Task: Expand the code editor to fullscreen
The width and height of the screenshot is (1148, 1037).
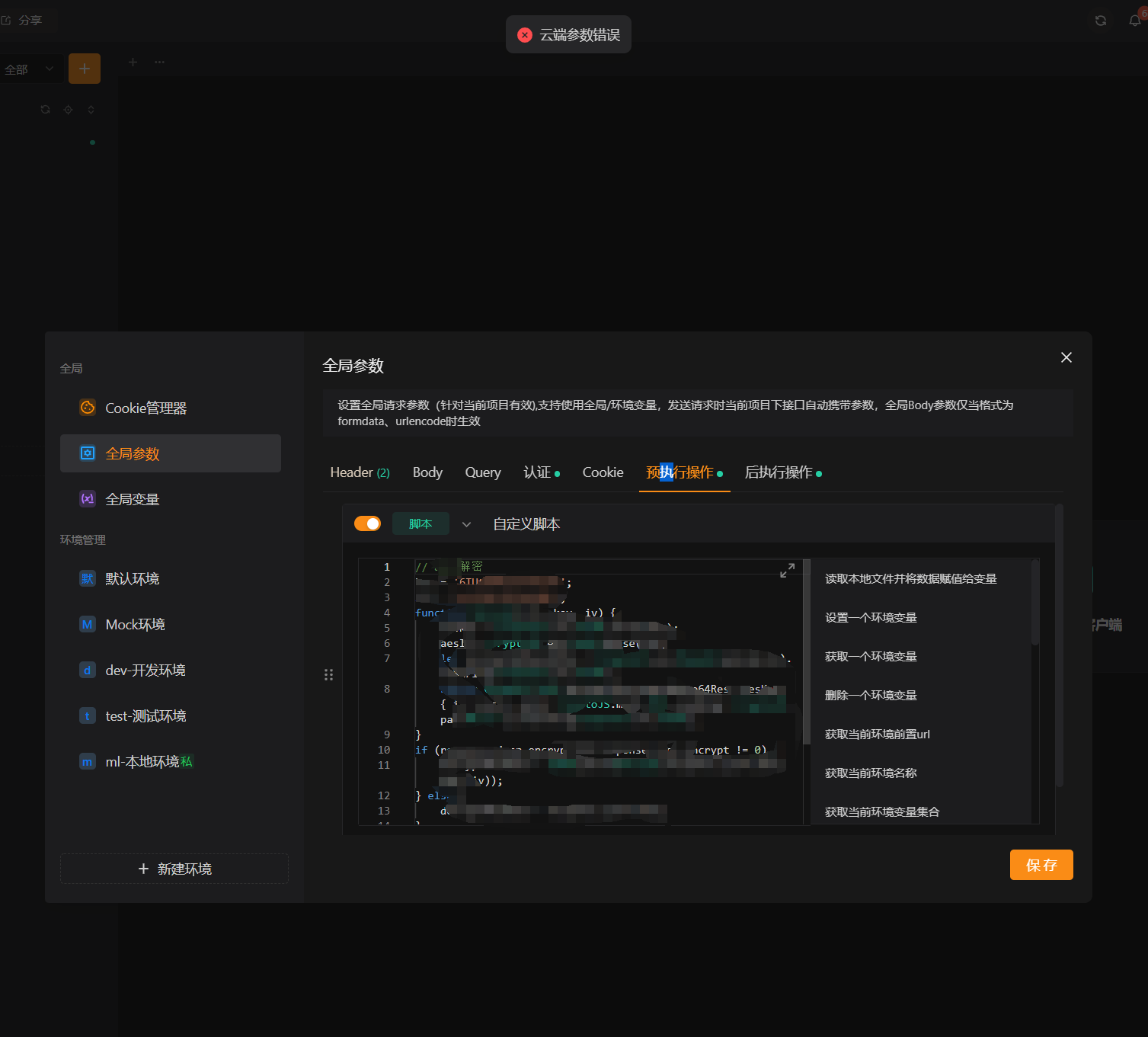Action: point(788,570)
